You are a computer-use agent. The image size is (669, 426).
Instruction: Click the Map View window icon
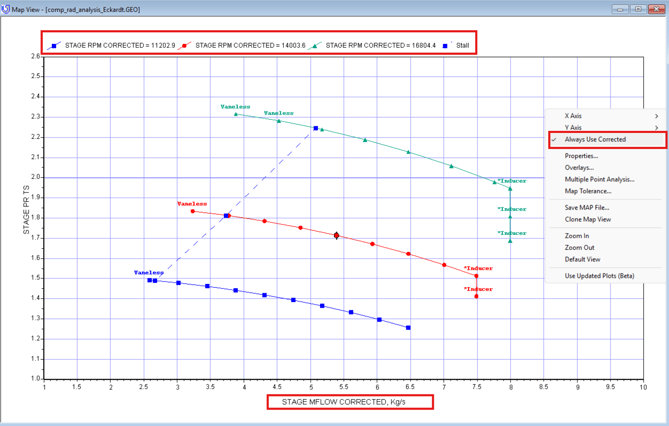click(x=7, y=8)
